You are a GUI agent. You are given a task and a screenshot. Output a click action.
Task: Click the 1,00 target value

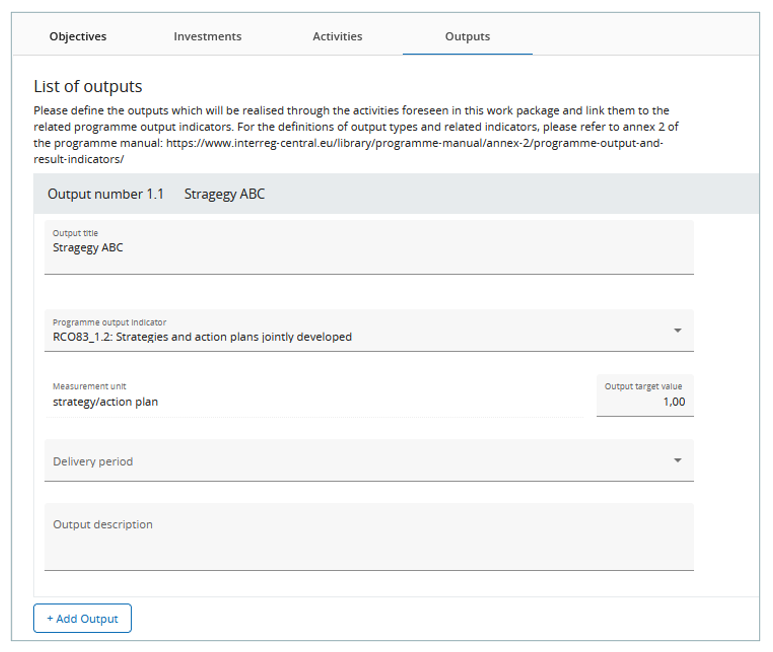tap(674, 402)
